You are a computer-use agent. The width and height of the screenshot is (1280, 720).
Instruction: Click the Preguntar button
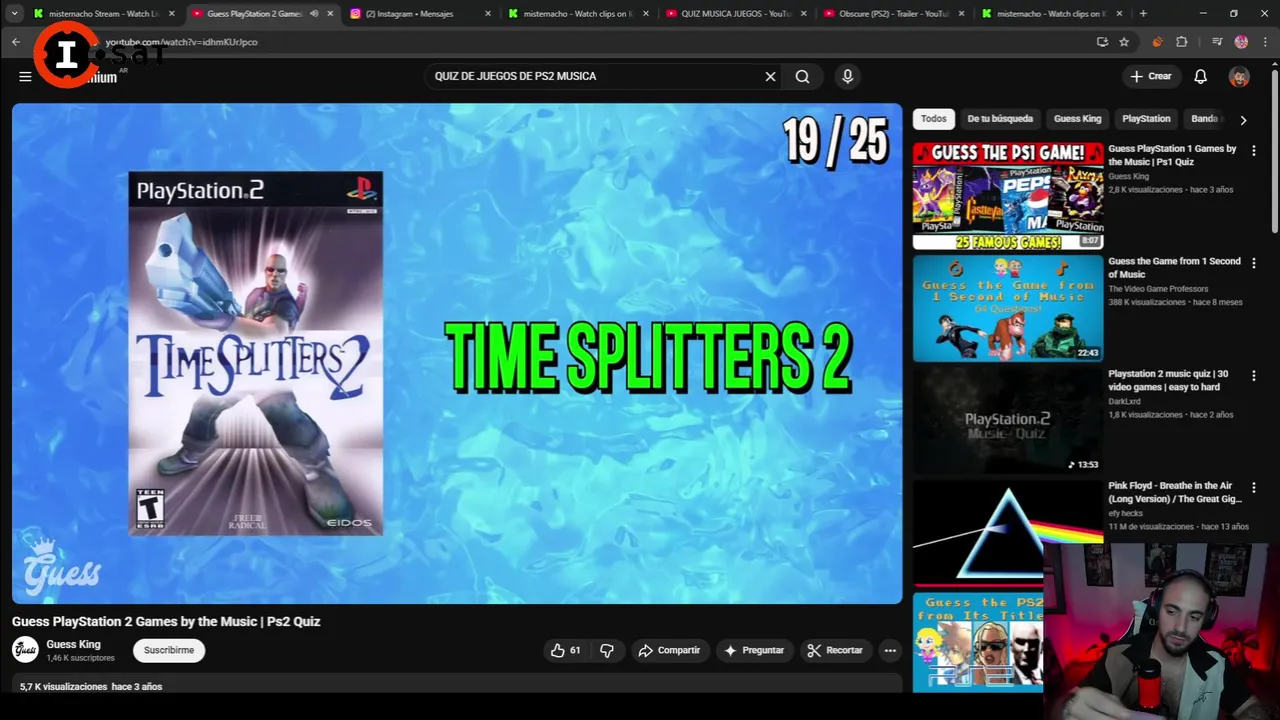[753, 650]
